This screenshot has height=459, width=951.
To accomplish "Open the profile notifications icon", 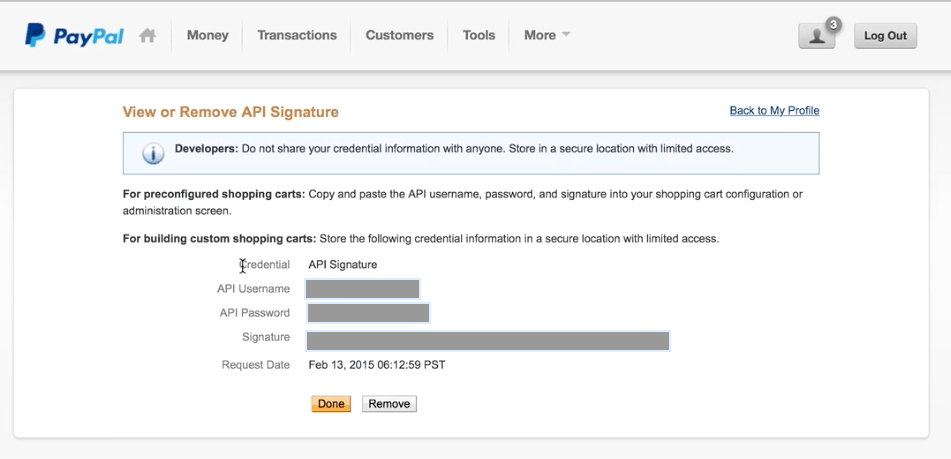I will [x=816, y=36].
